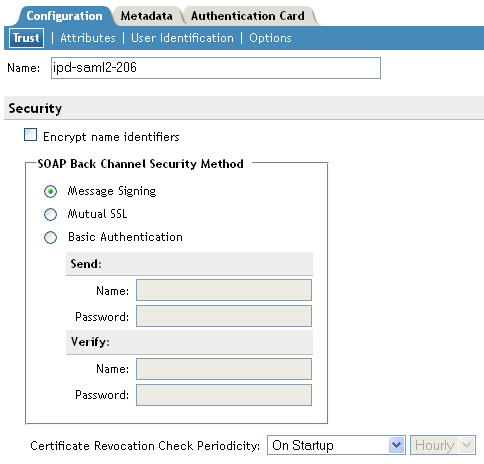This screenshot has width=484, height=464.
Task: Enable Encrypt name identifiers checkbox
Action: (x=30, y=135)
